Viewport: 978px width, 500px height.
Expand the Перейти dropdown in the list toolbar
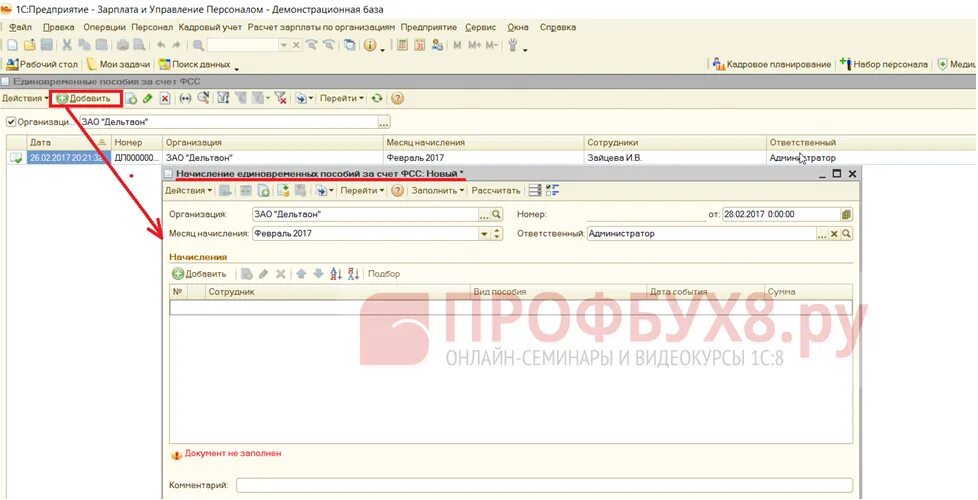click(342, 98)
